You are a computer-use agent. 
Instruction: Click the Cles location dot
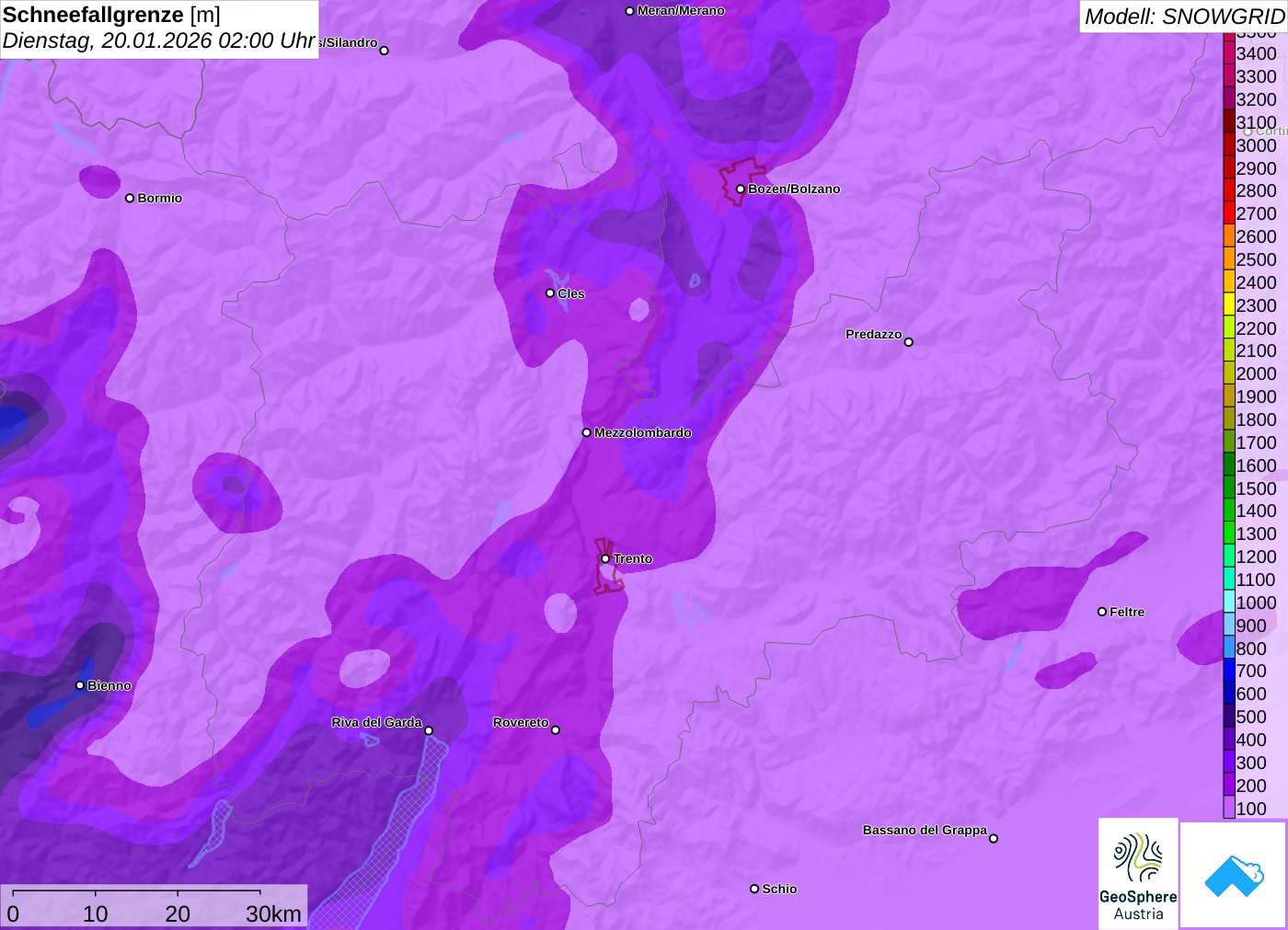[x=550, y=293]
